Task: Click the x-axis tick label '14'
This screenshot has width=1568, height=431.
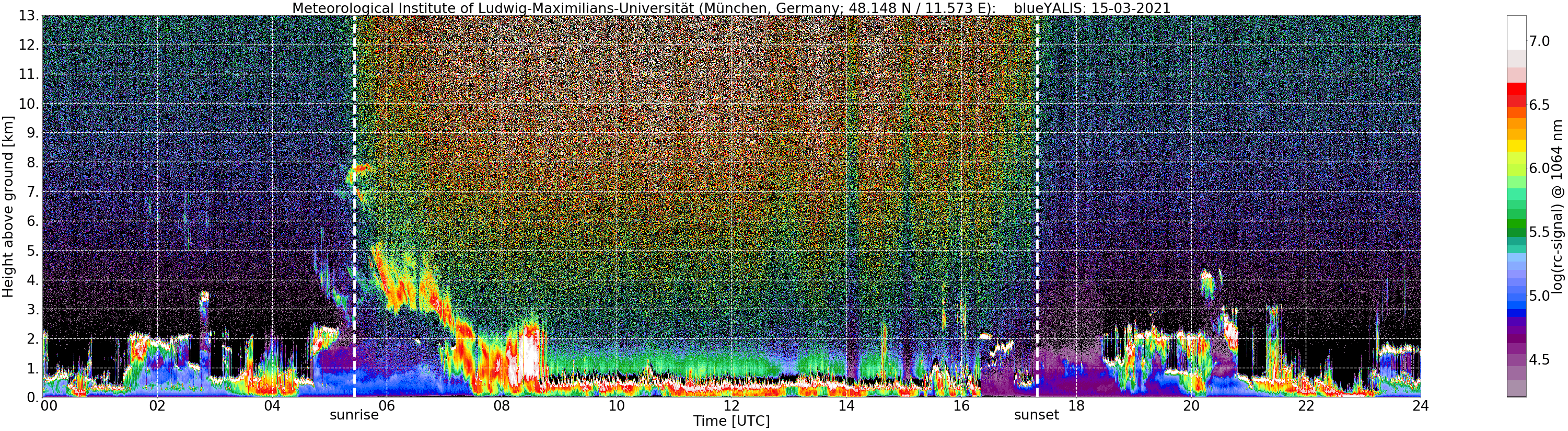Action: 846,406
